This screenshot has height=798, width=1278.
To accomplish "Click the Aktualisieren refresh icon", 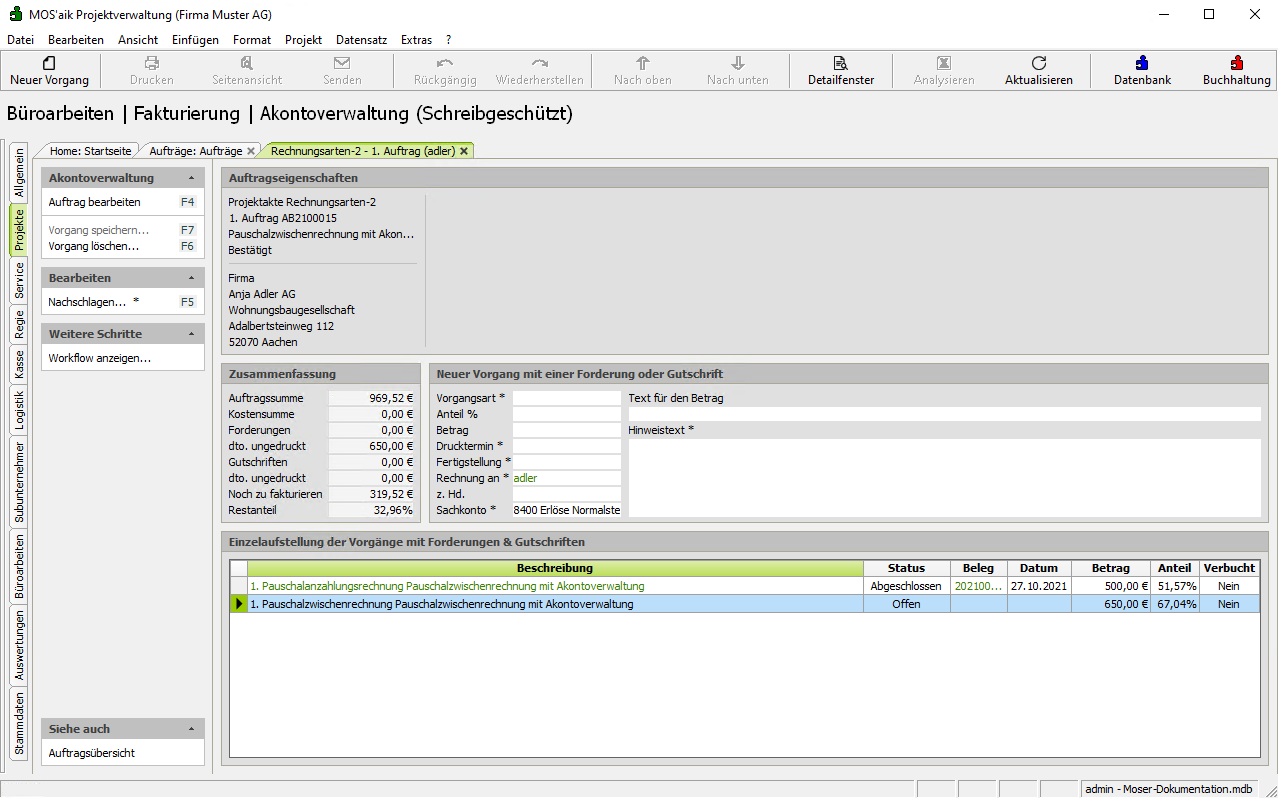I will 1038,63.
